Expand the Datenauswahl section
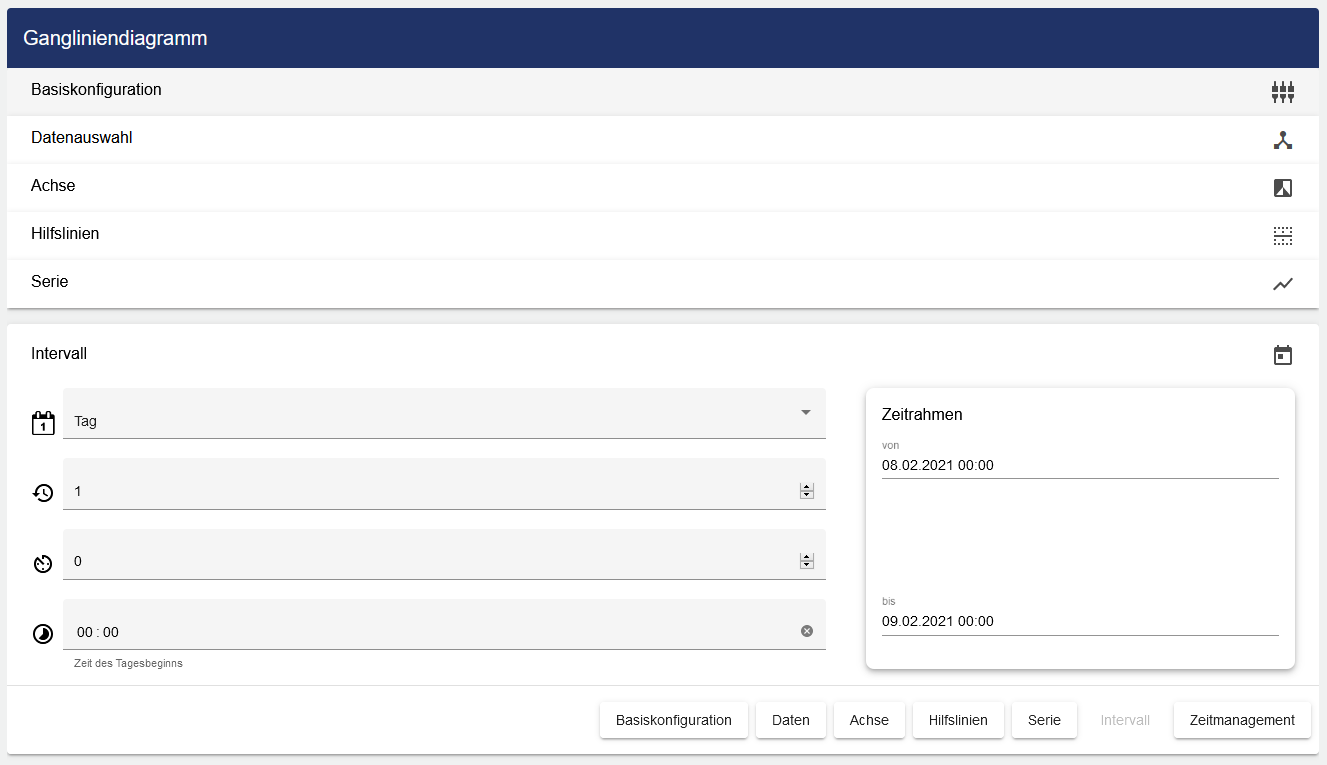Image resolution: width=1327 pixels, height=765 pixels. 82,138
